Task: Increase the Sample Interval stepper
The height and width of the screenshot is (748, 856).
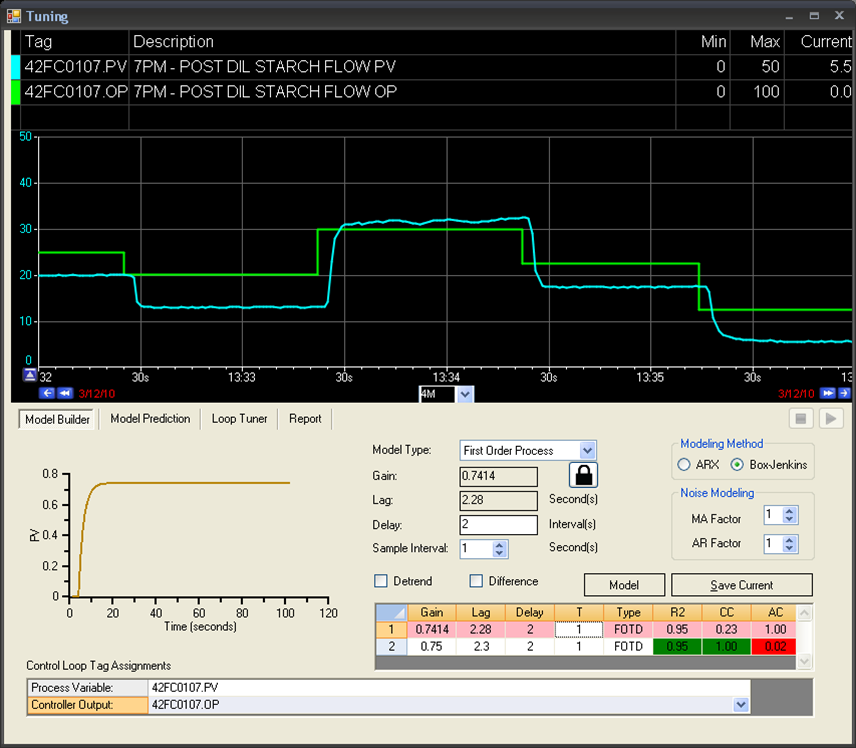Action: click(499, 544)
